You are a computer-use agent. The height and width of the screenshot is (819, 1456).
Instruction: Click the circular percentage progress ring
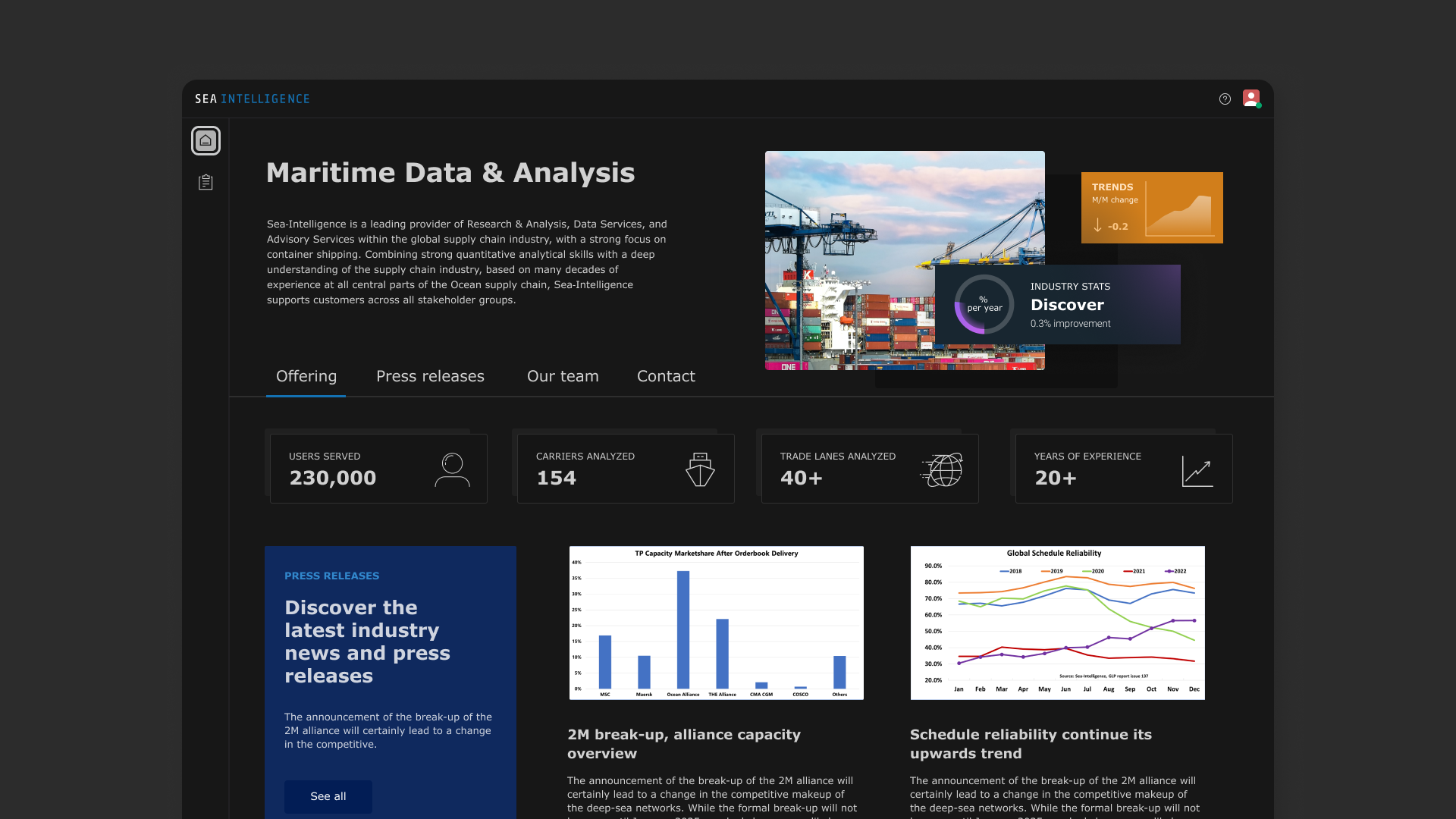click(x=983, y=304)
